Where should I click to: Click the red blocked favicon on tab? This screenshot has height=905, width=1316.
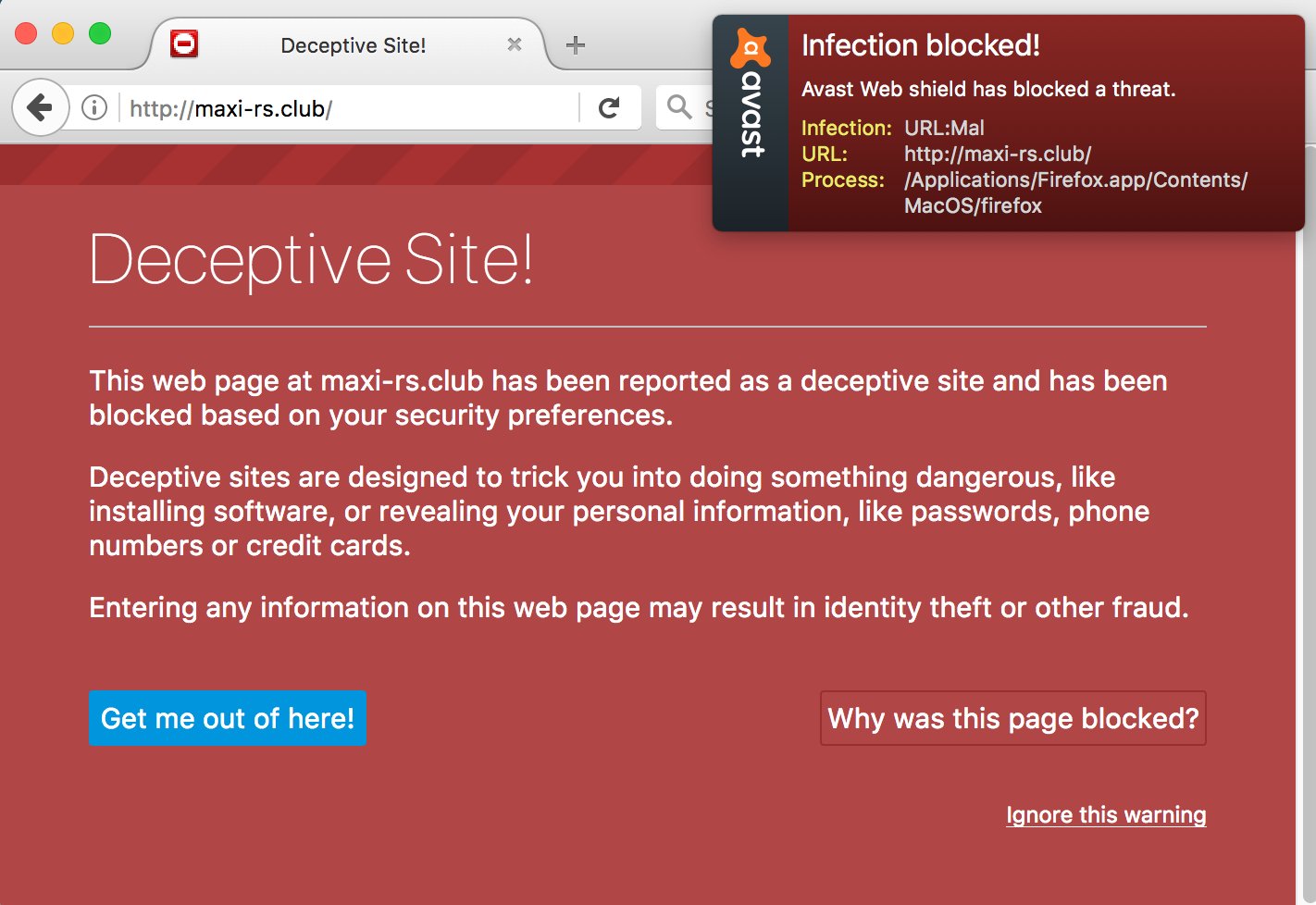pos(184,43)
